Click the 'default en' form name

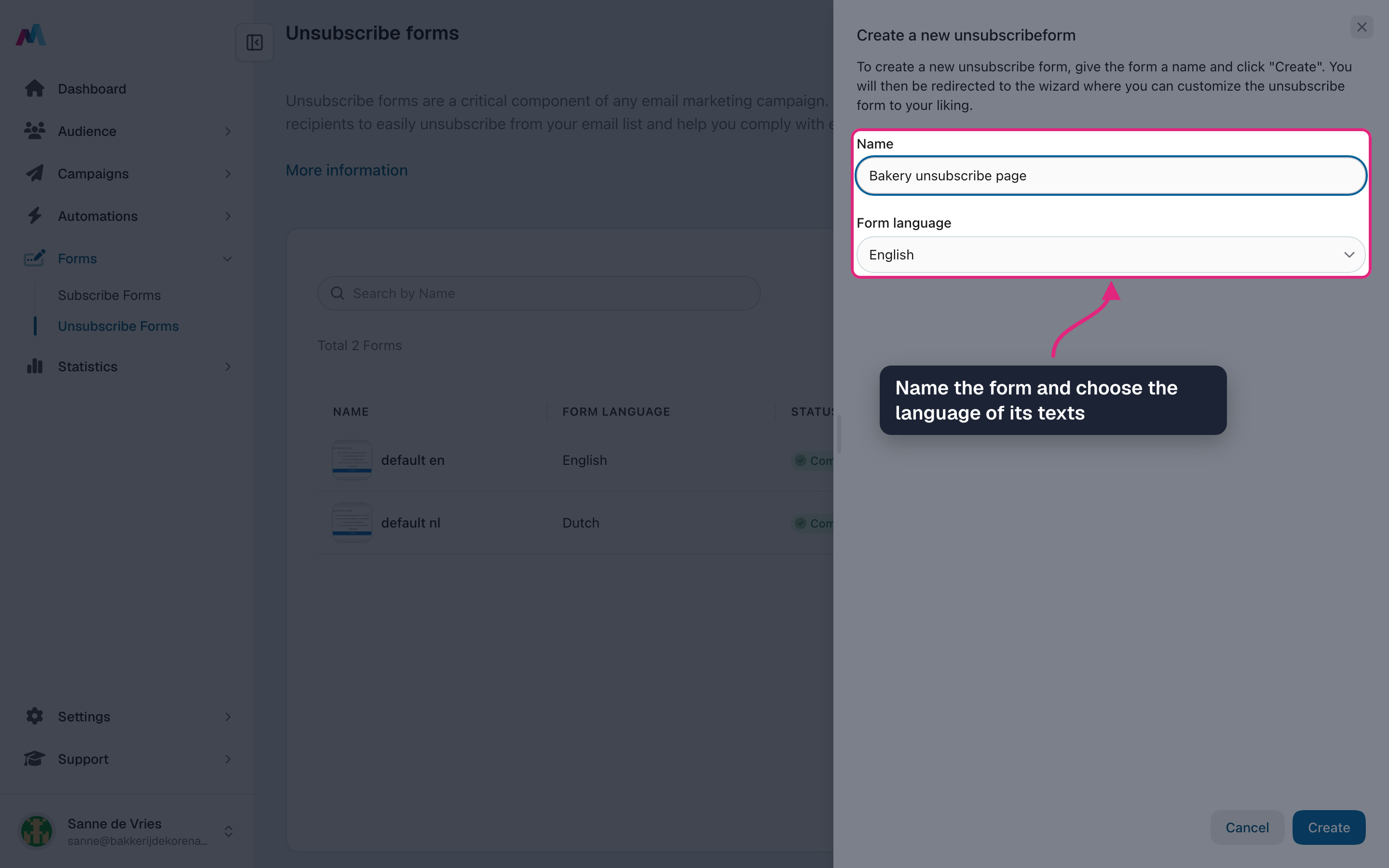(413, 461)
